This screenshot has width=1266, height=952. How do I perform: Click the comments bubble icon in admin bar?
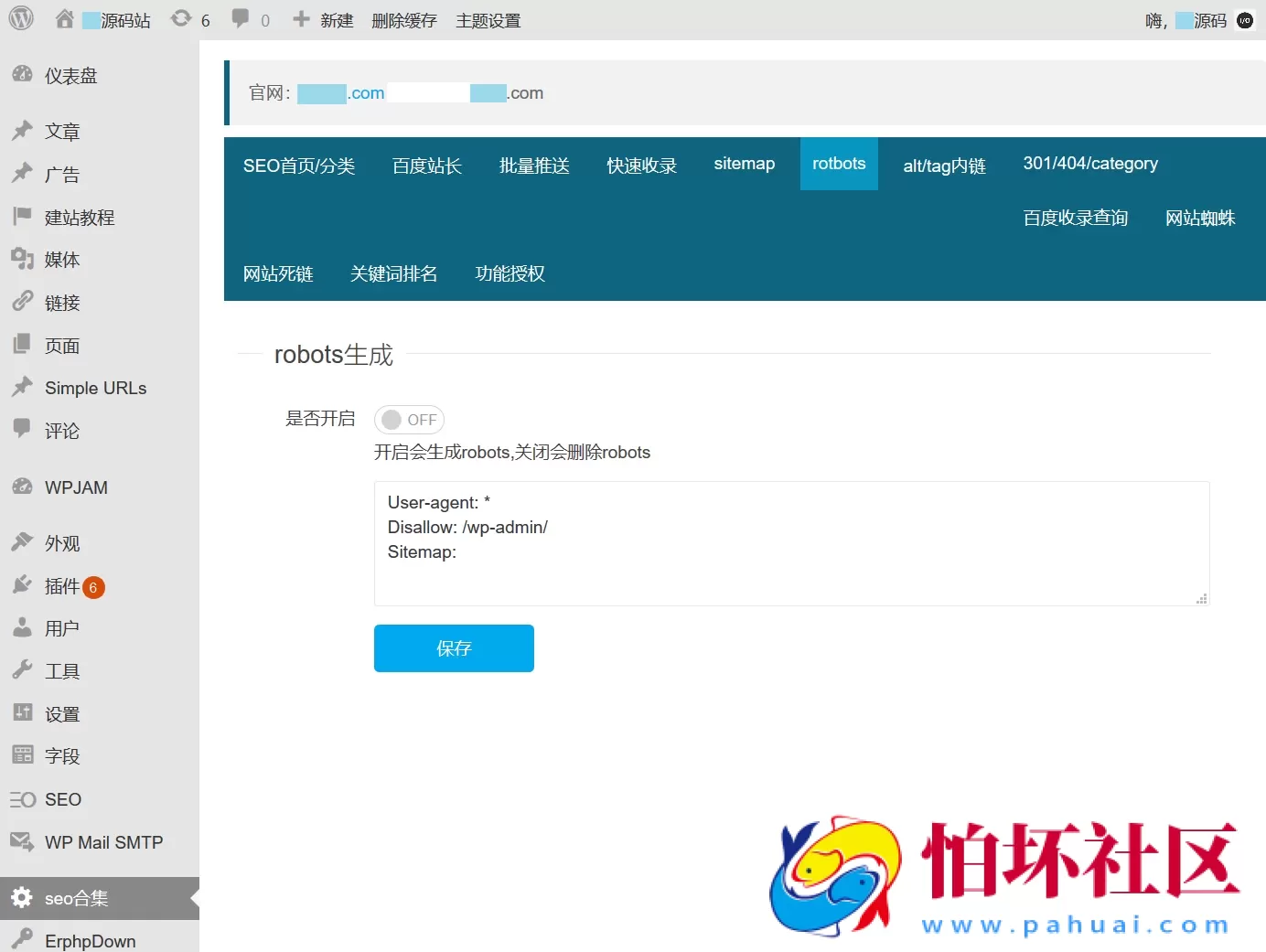point(239,18)
